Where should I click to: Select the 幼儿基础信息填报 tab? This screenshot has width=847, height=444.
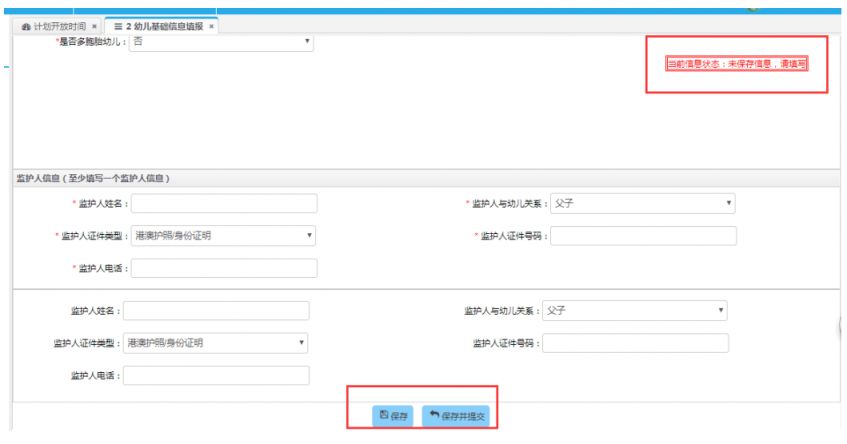pyautogui.click(x=162, y=26)
